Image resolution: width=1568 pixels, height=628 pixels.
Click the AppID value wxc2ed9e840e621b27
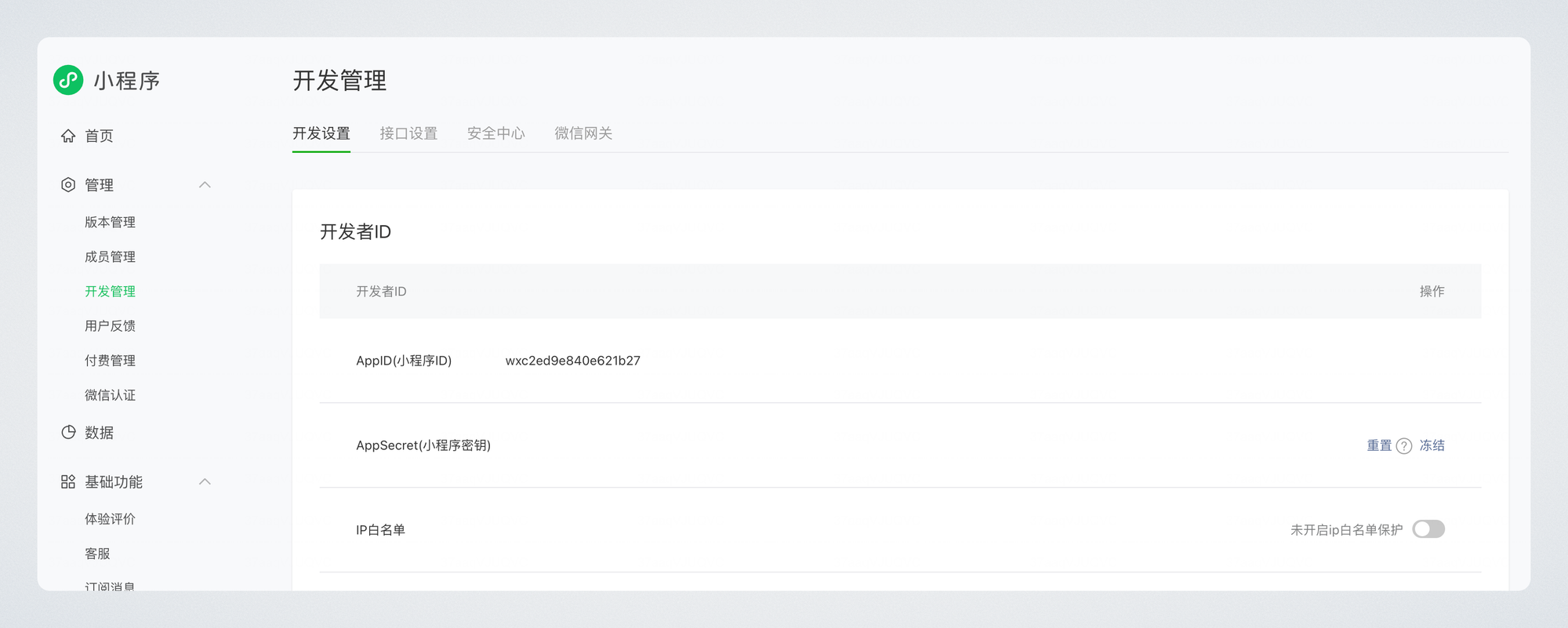click(572, 361)
